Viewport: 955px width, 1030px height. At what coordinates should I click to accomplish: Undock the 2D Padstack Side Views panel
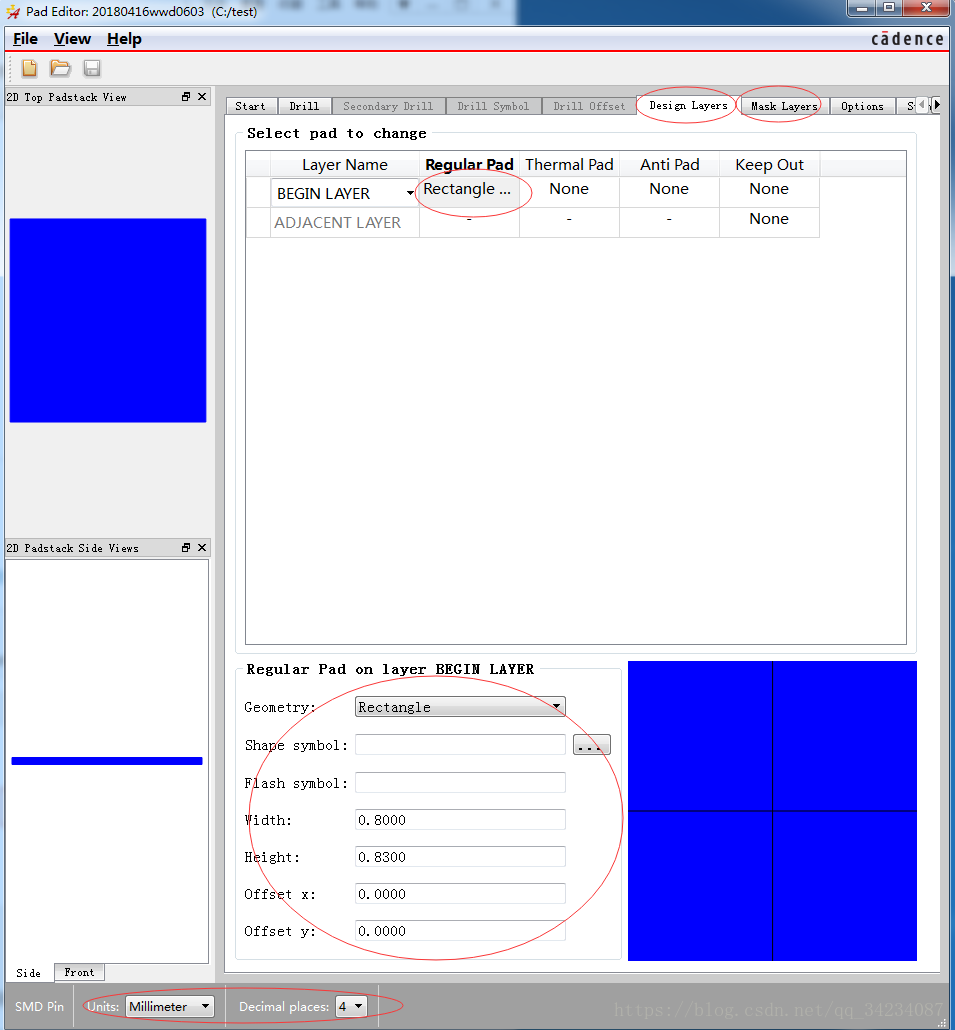point(186,548)
